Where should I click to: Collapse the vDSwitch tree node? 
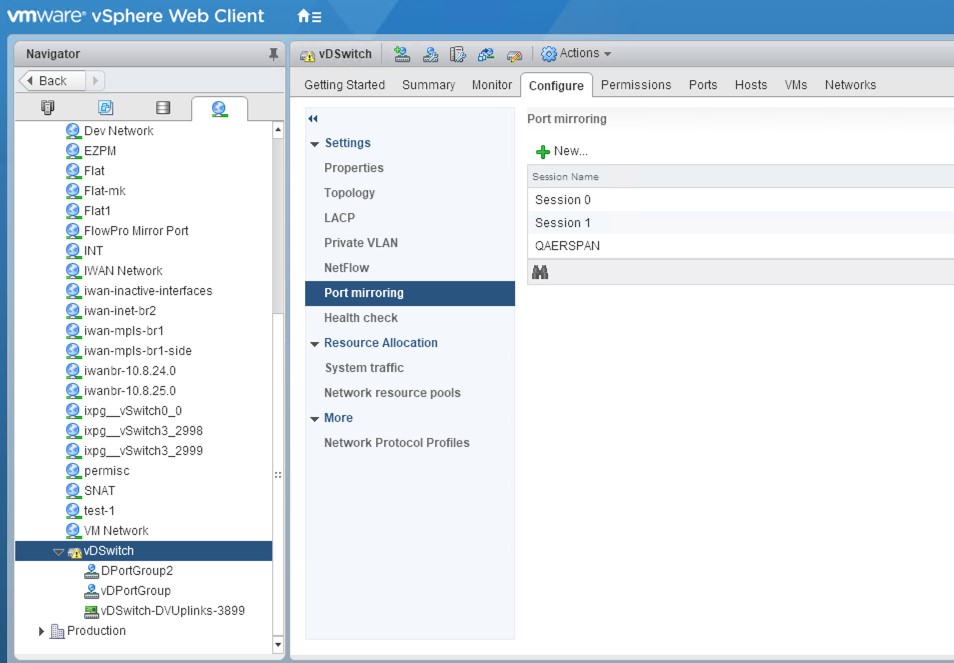pyautogui.click(x=58, y=552)
